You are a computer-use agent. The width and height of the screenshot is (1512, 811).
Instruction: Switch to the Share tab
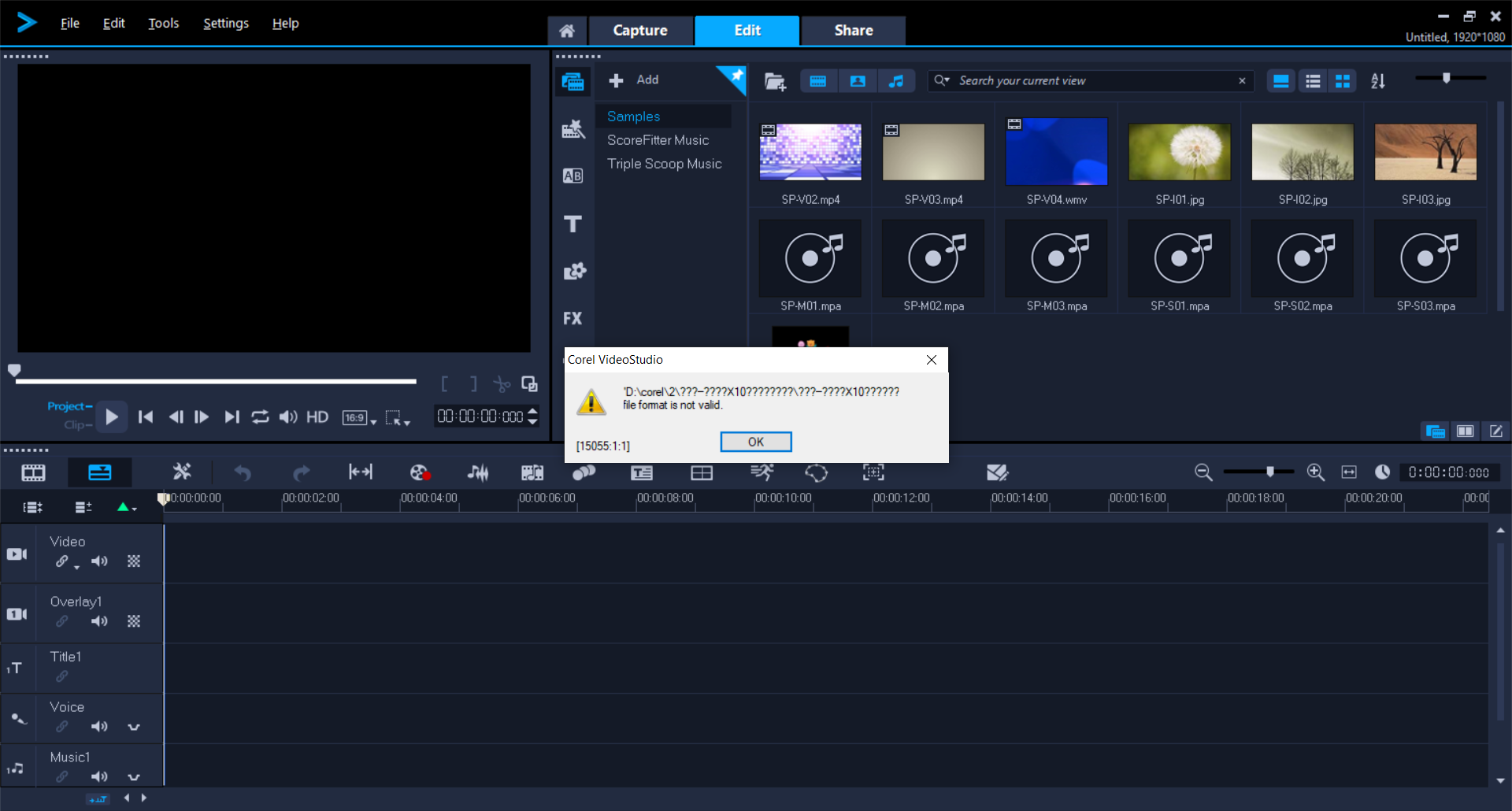[x=853, y=31]
